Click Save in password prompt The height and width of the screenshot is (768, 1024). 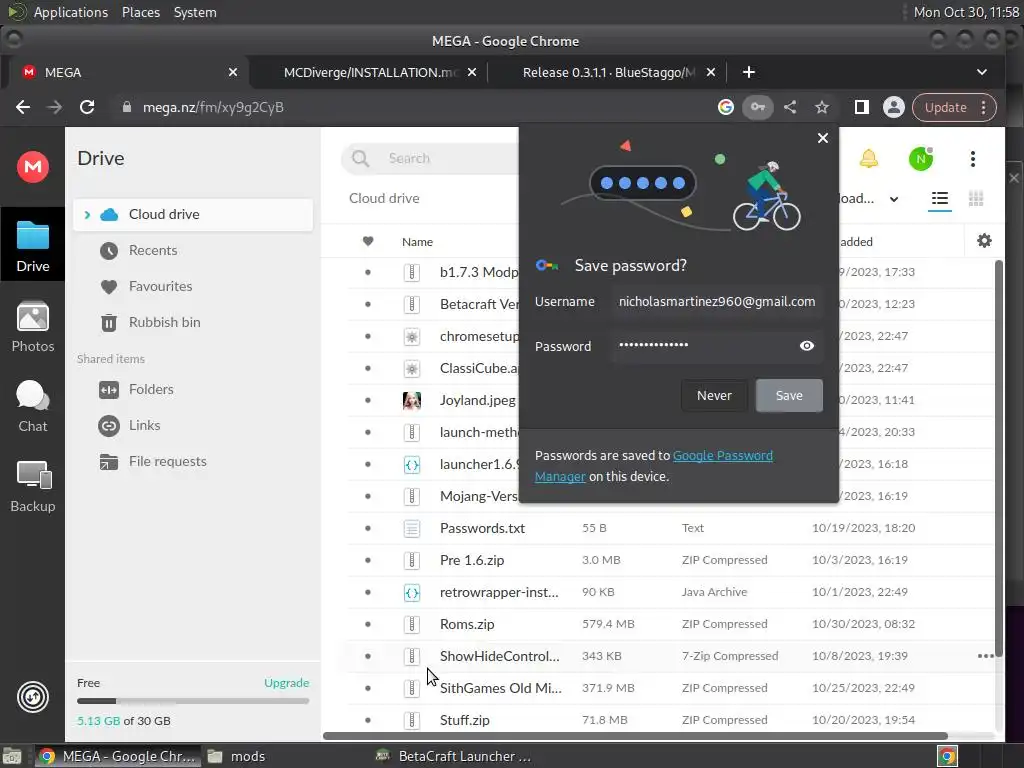(789, 395)
